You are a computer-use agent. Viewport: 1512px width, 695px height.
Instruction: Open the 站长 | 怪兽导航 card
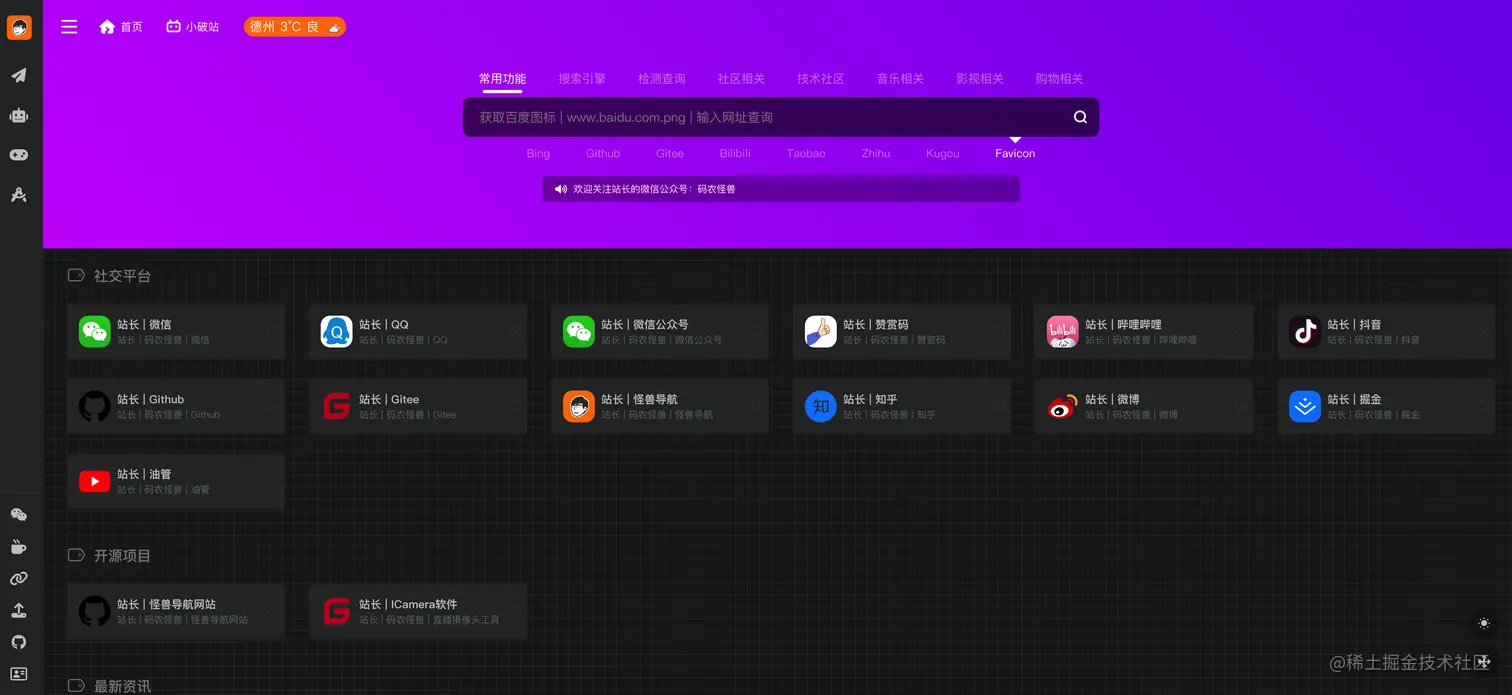[x=660, y=407]
